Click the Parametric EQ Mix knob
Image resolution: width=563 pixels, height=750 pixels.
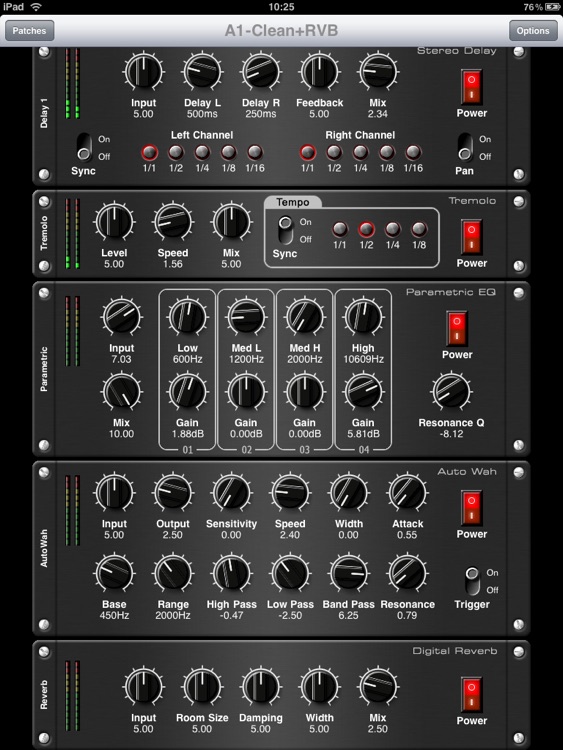click(121, 392)
